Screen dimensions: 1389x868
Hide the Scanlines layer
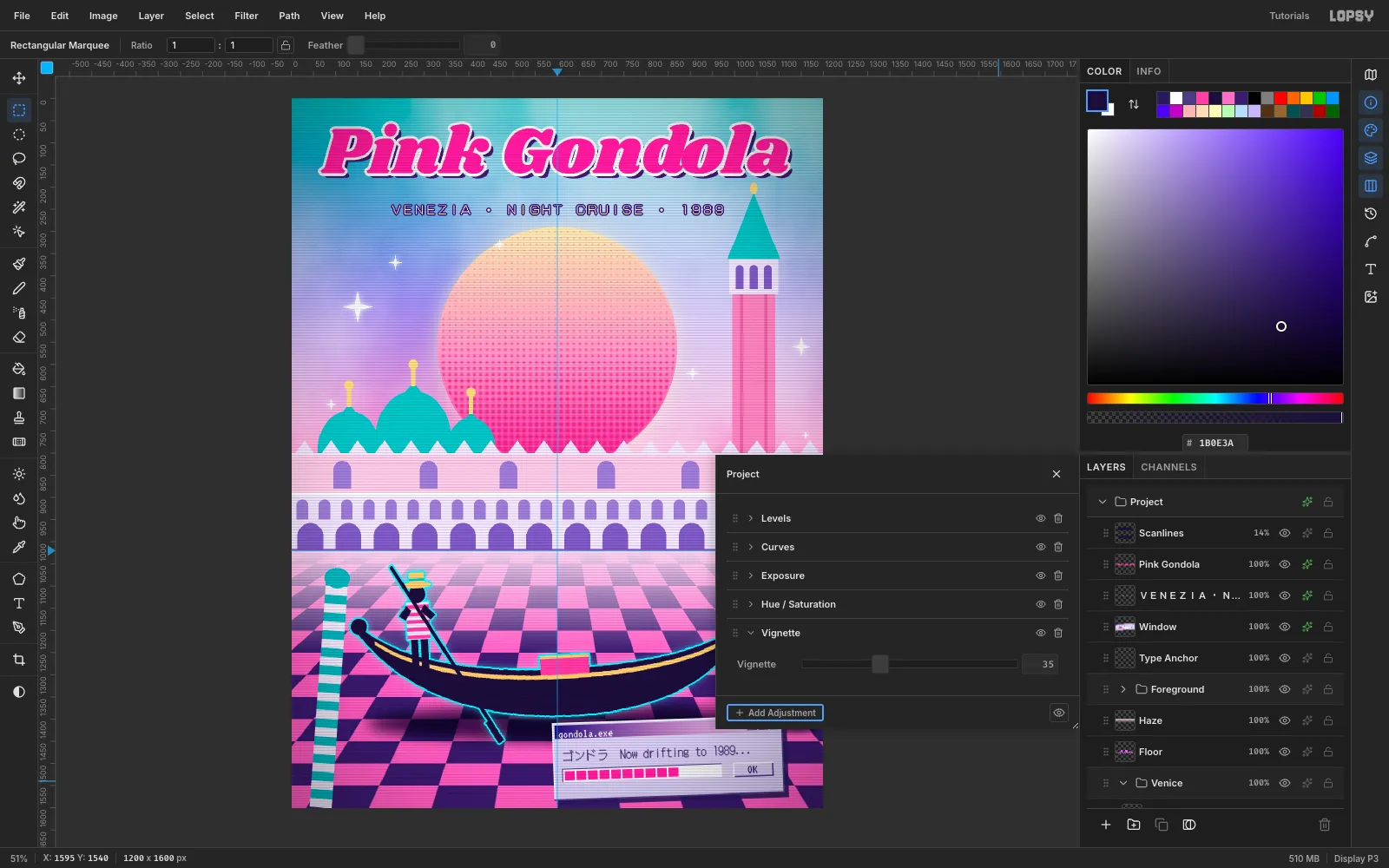click(x=1285, y=533)
